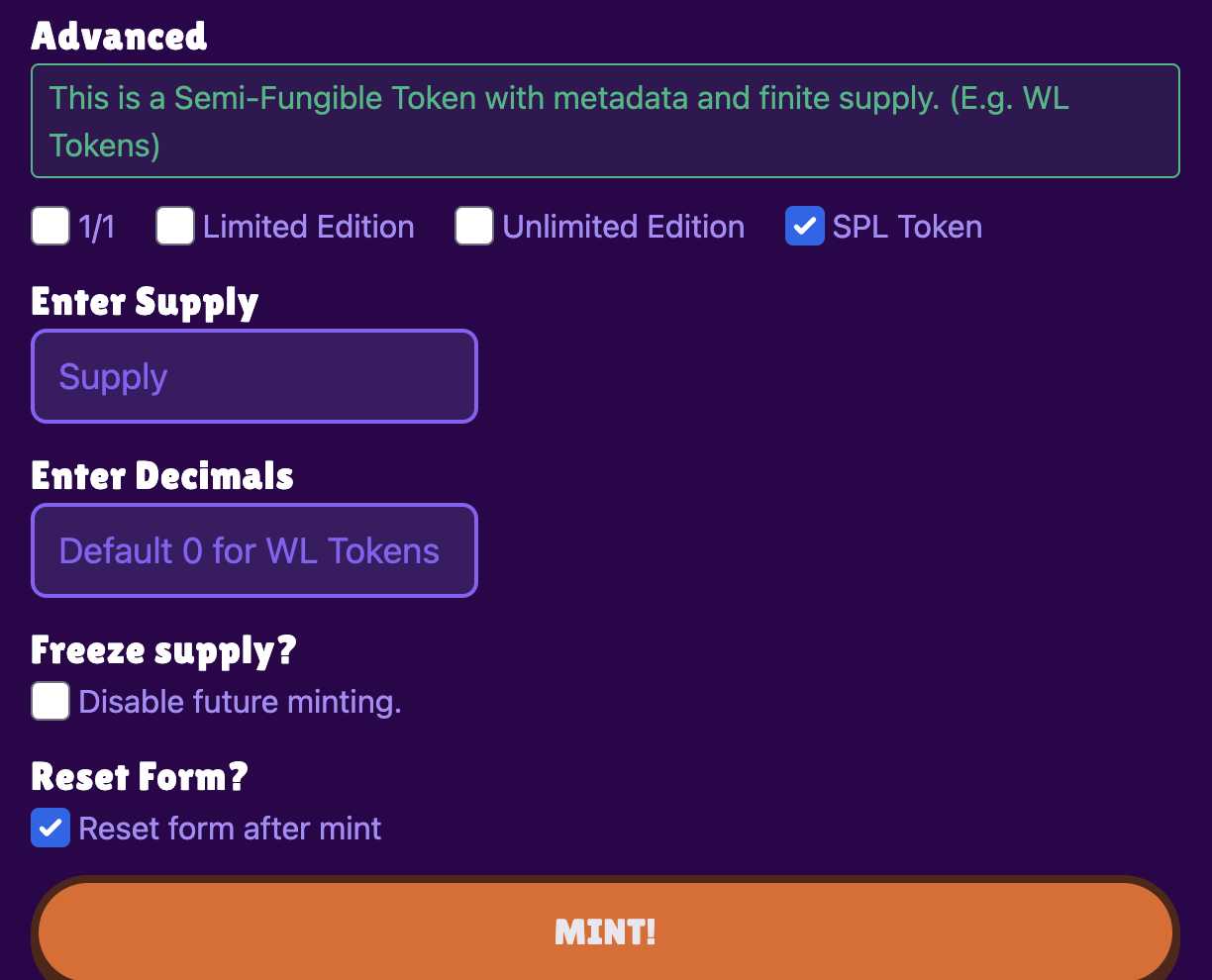1212x980 pixels.
Task: Untick the 'Reset form after mint' checkbox
Action: coord(50,828)
